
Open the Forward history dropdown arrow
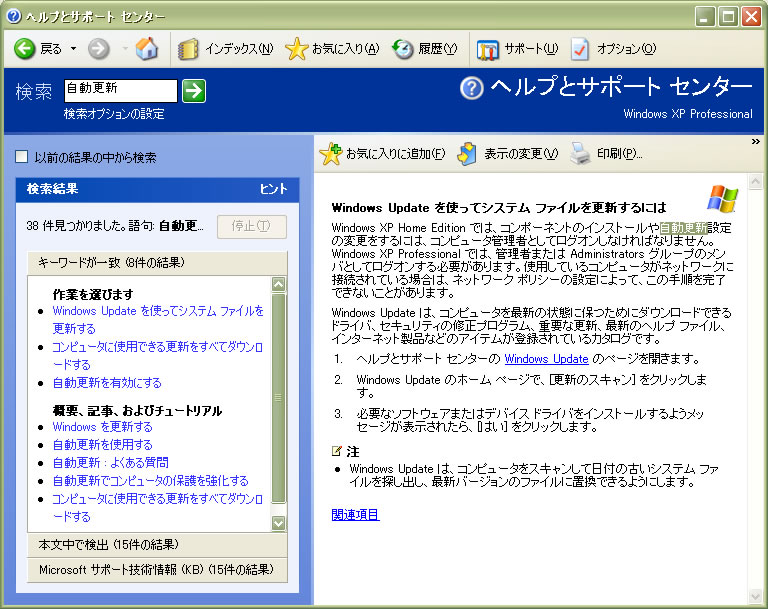[125, 49]
